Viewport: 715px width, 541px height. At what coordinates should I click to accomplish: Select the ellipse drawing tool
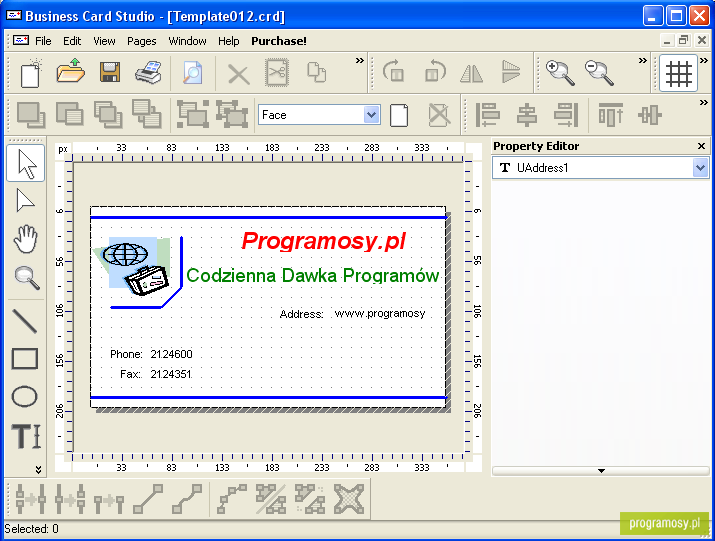[25, 396]
